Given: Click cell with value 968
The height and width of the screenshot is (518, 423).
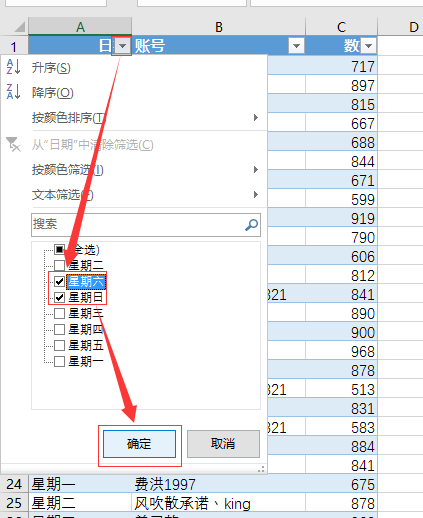Looking at the screenshot, I should tap(341, 351).
